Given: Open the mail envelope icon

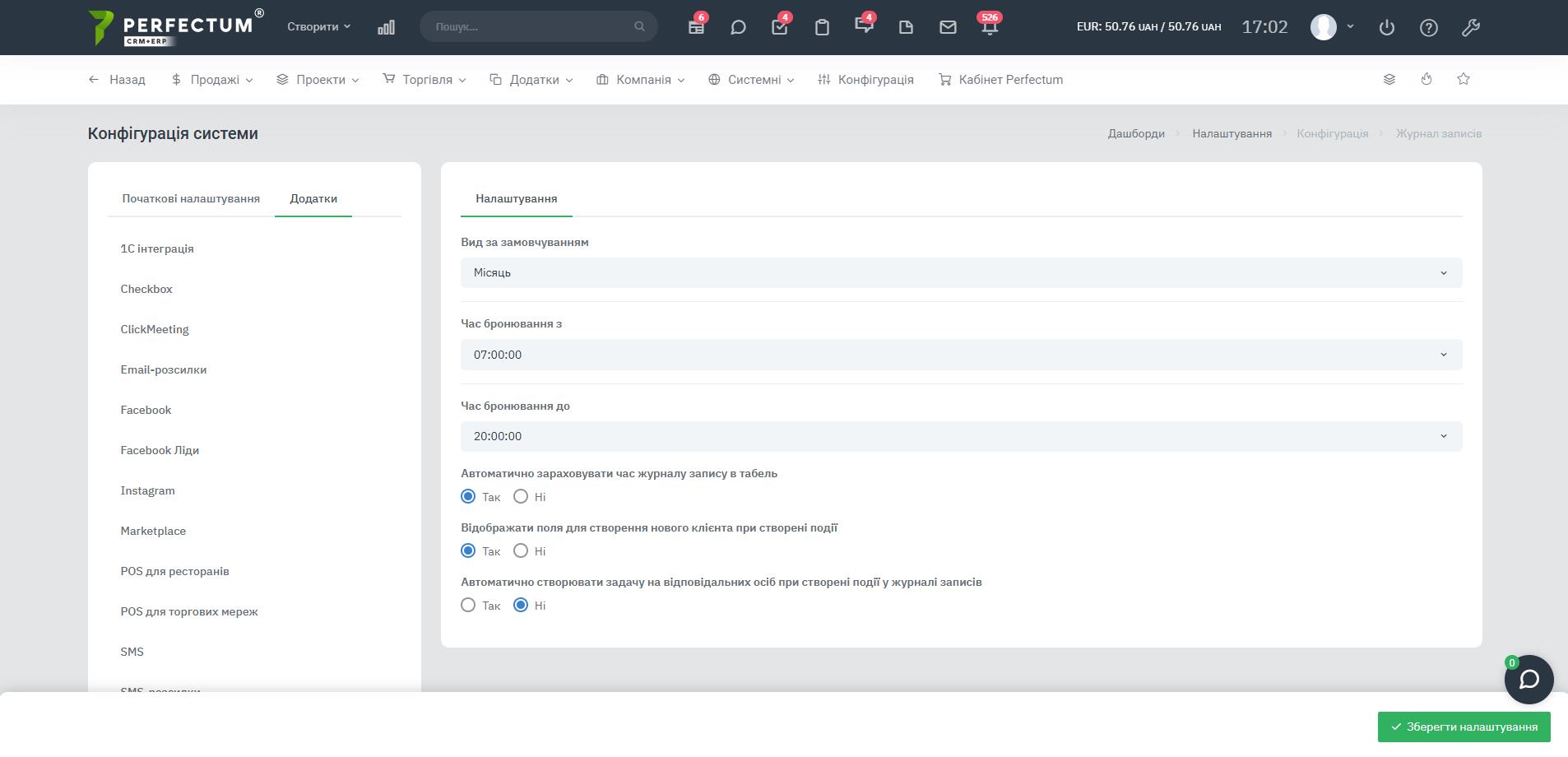Looking at the screenshot, I should pyautogui.click(x=948, y=27).
